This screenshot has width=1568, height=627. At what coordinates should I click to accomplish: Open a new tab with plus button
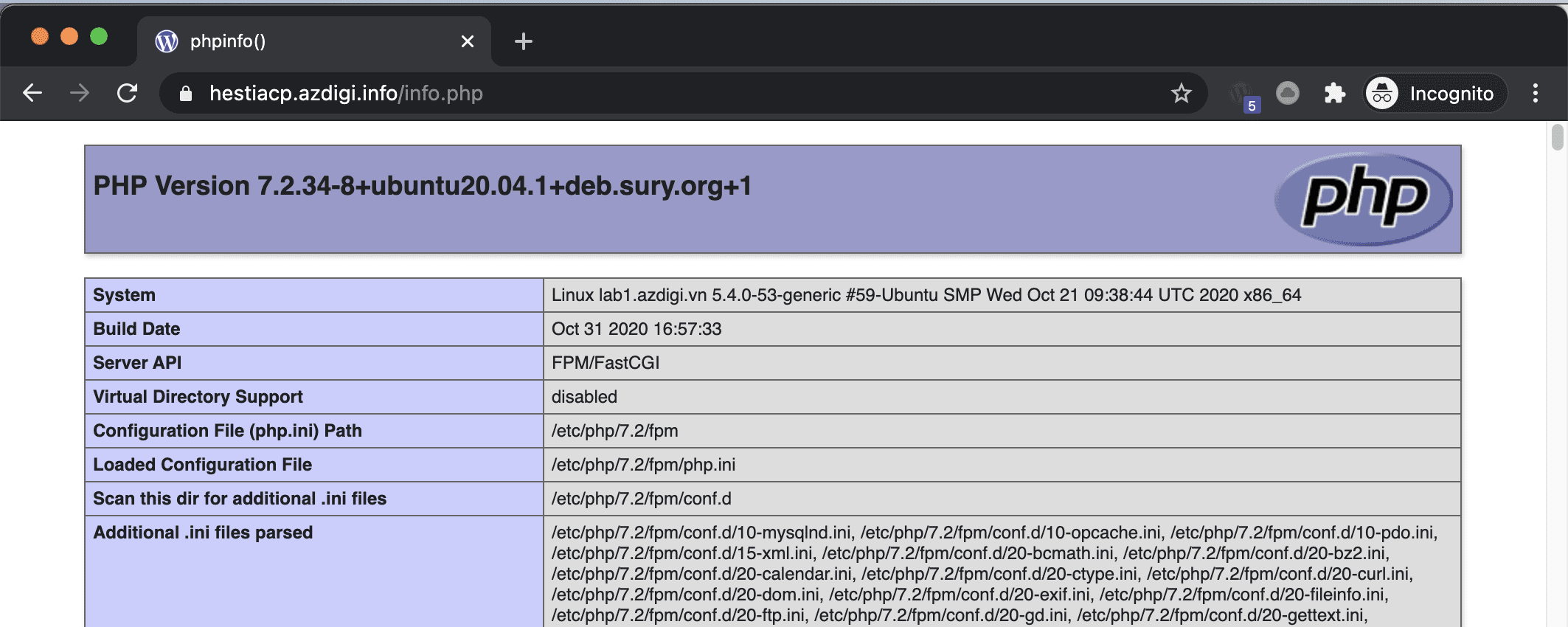tap(523, 41)
